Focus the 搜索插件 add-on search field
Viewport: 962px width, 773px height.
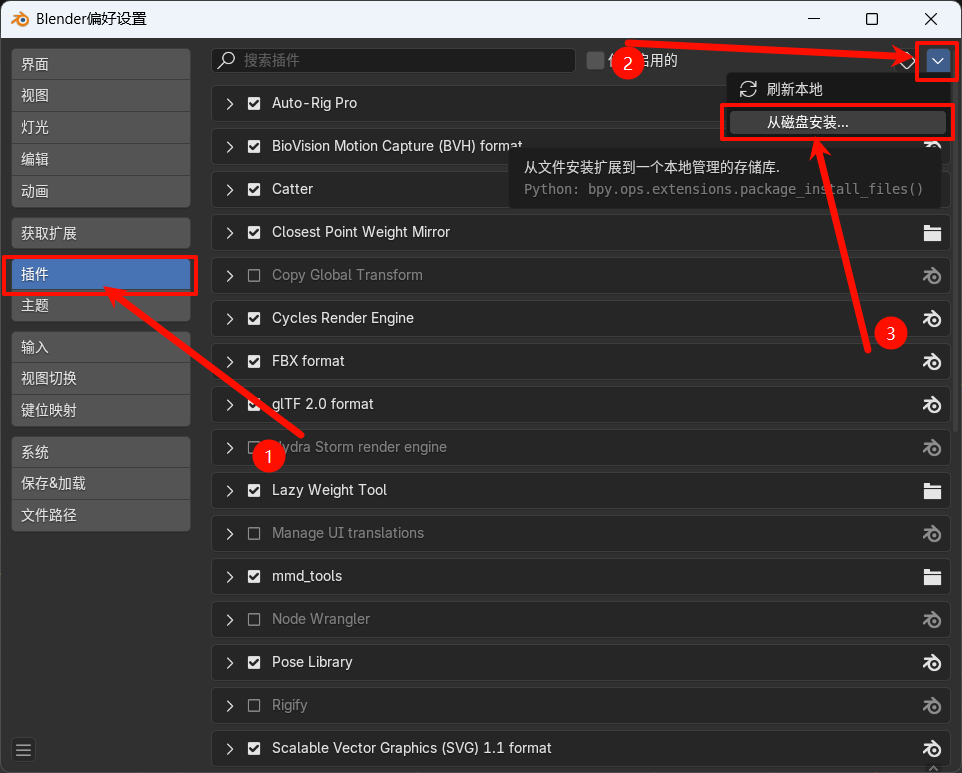pos(393,60)
